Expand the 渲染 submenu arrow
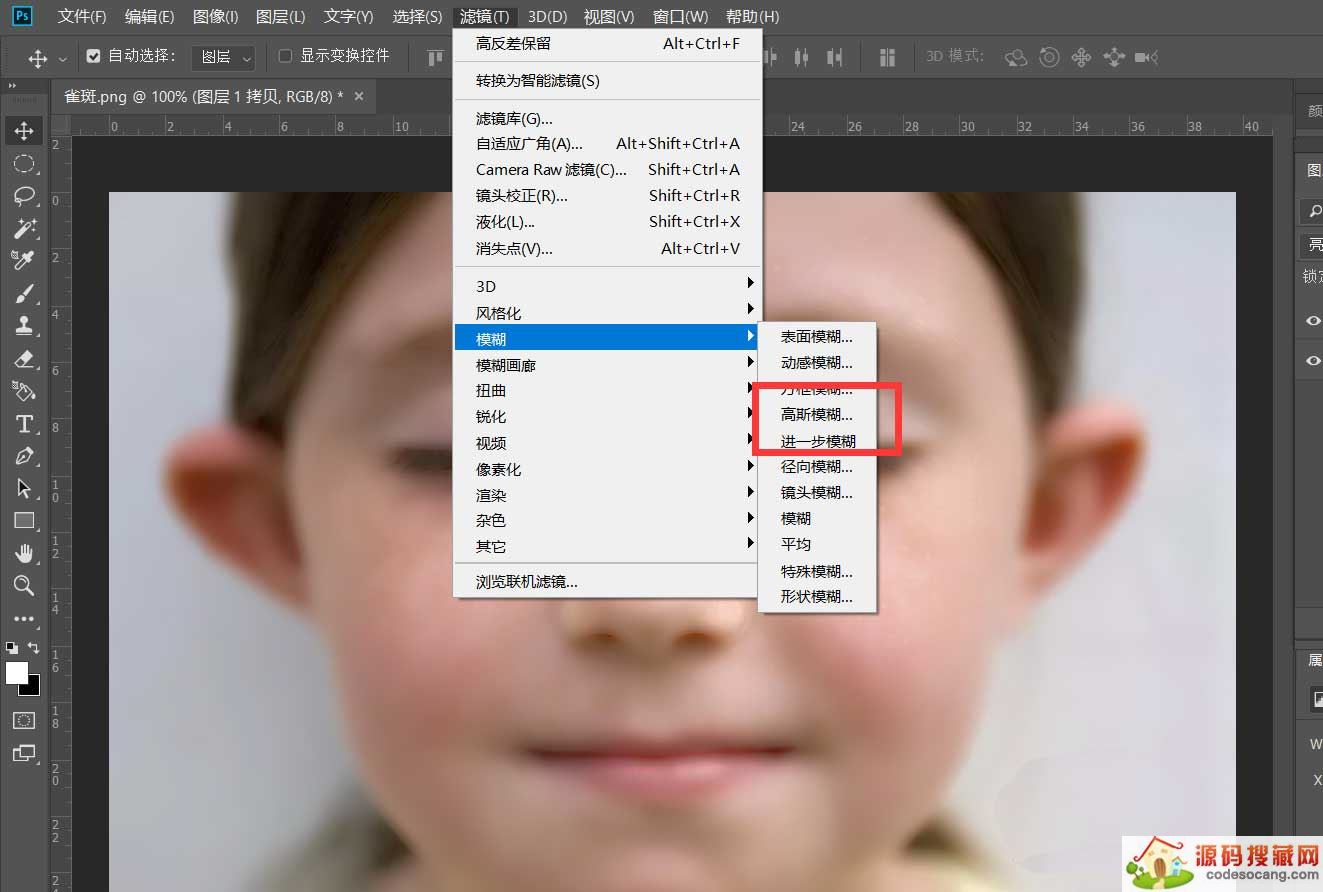 click(x=750, y=492)
